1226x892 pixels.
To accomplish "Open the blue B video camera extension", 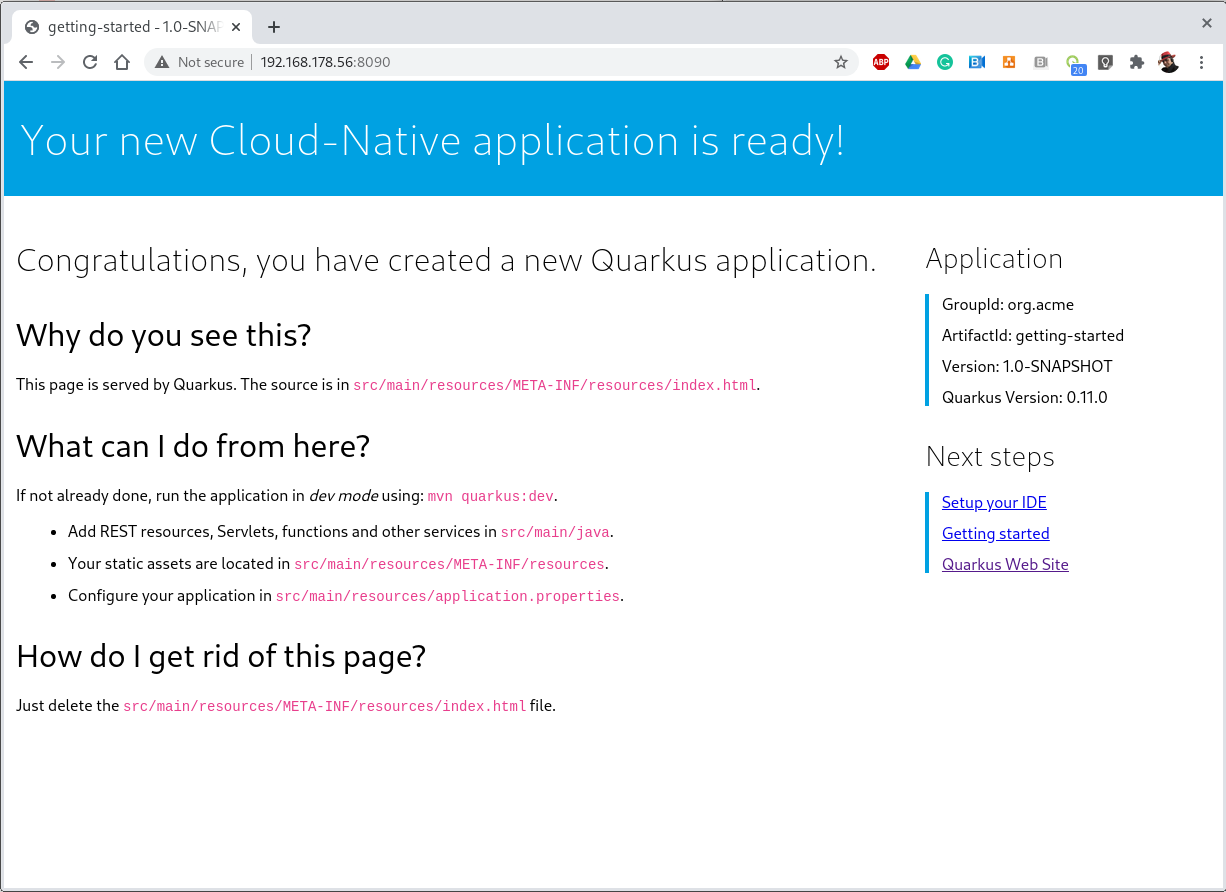I will point(977,62).
